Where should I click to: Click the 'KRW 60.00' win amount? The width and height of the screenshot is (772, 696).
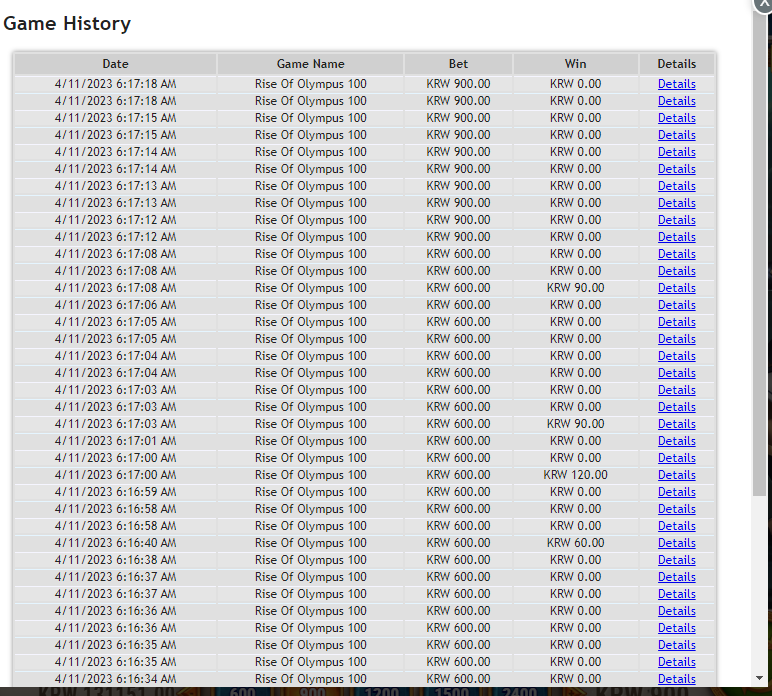pos(575,543)
